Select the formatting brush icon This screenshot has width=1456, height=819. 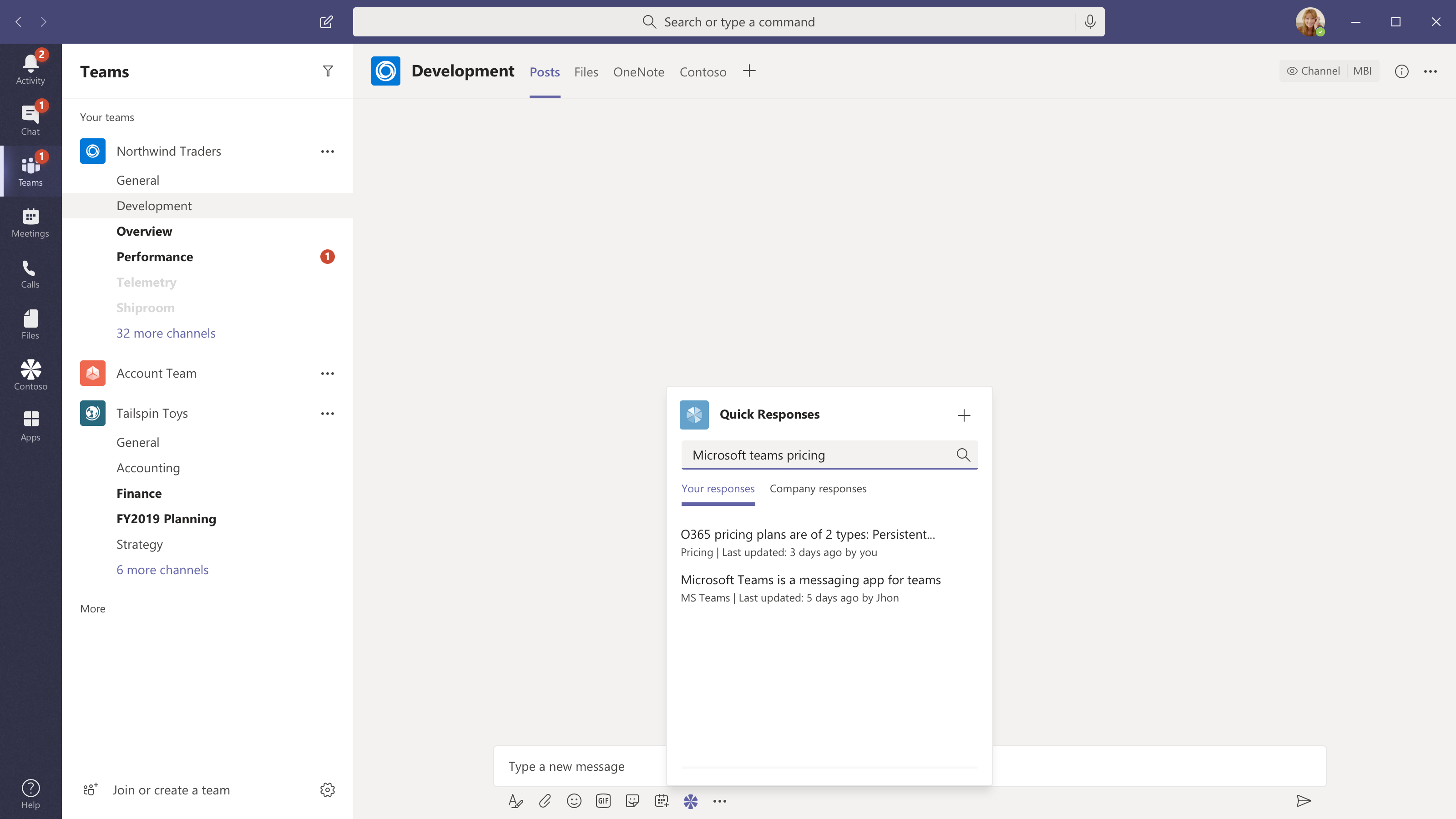pos(516,801)
